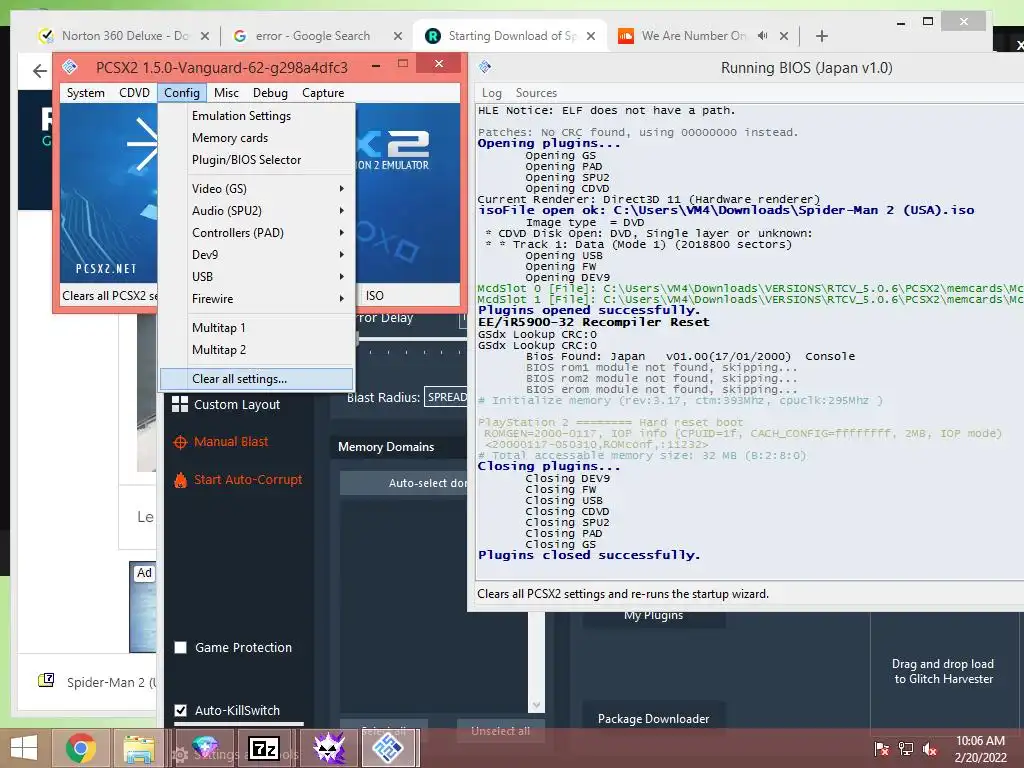Image resolution: width=1024 pixels, height=768 pixels.
Task: Click the Manual Blast crosshair icon
Action: pos(180,442)
